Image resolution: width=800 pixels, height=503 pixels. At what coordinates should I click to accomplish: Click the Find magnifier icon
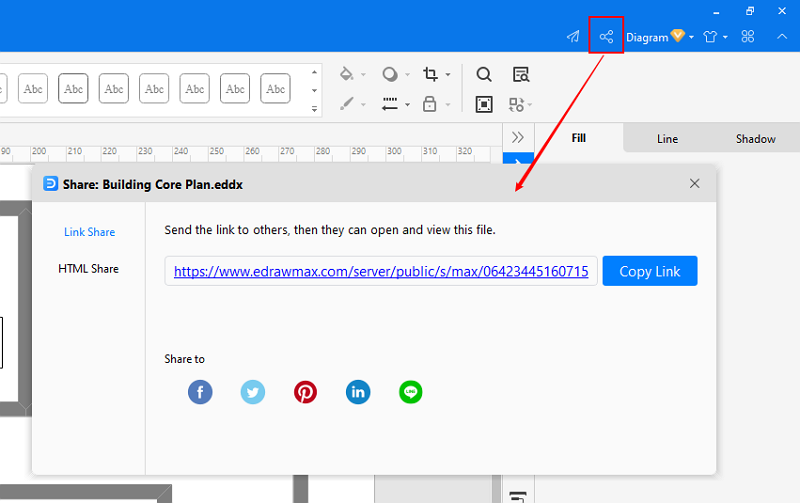click(x=484, y=74)
